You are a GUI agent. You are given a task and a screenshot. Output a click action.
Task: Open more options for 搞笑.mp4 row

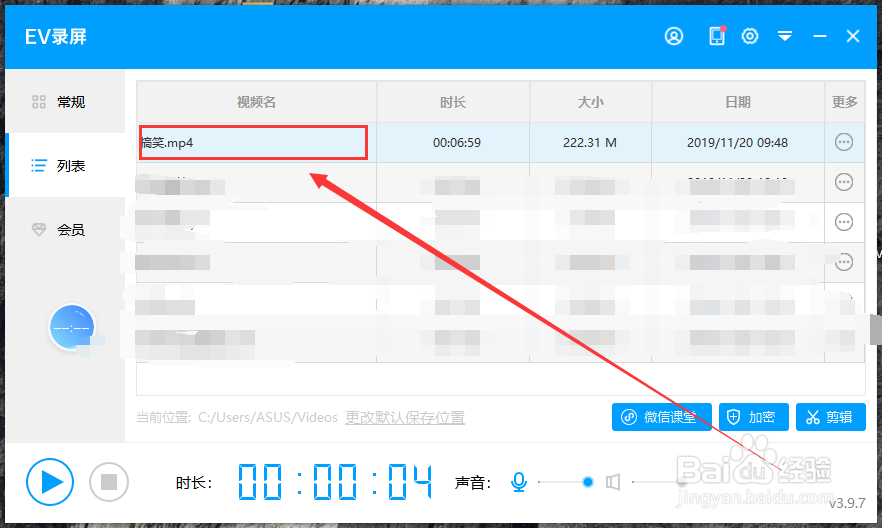pos(844,142)
